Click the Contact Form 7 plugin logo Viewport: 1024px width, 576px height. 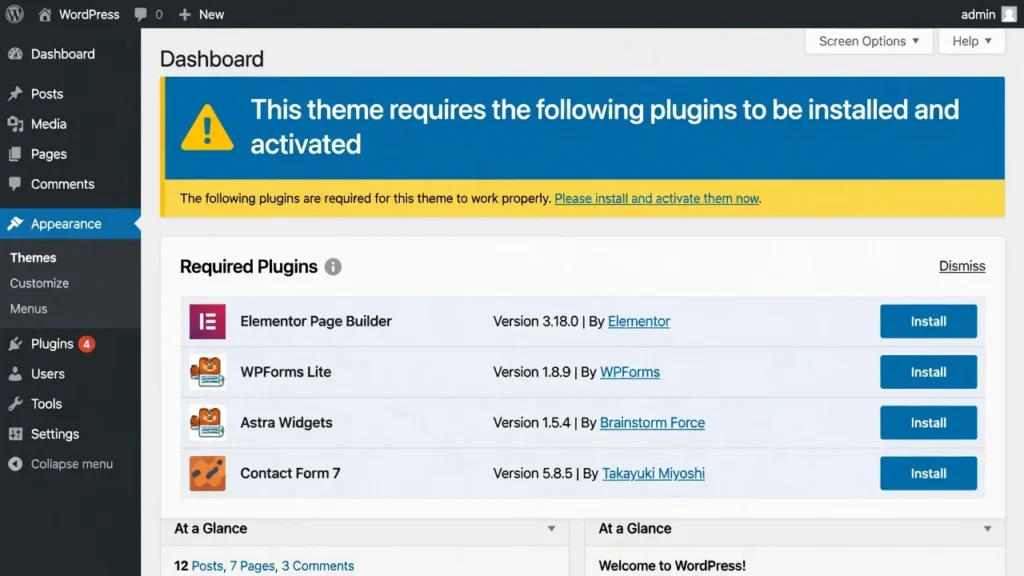pyautogui.click(x=208, y=473)
